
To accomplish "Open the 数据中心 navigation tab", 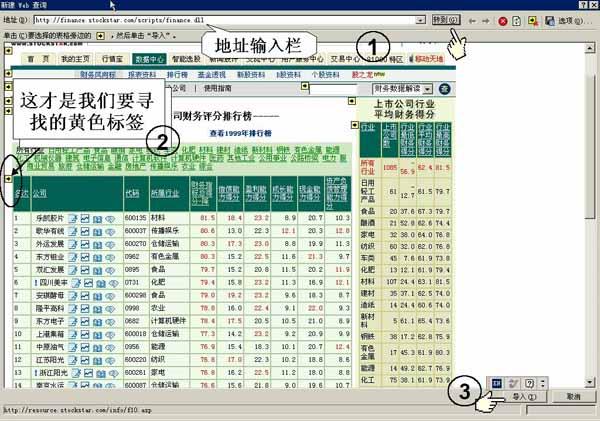I will click(150, 60).
